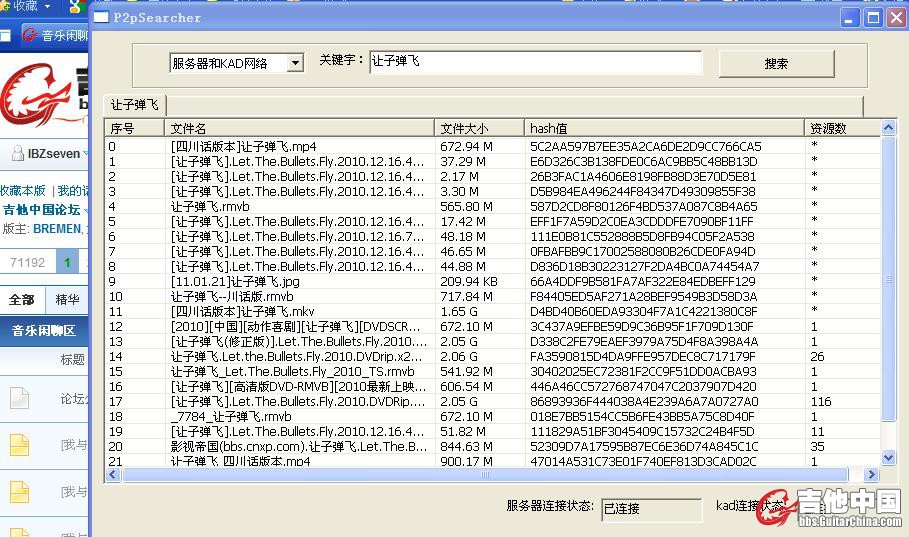Click the server connection status field 已连接

click(x=651, y=509)
